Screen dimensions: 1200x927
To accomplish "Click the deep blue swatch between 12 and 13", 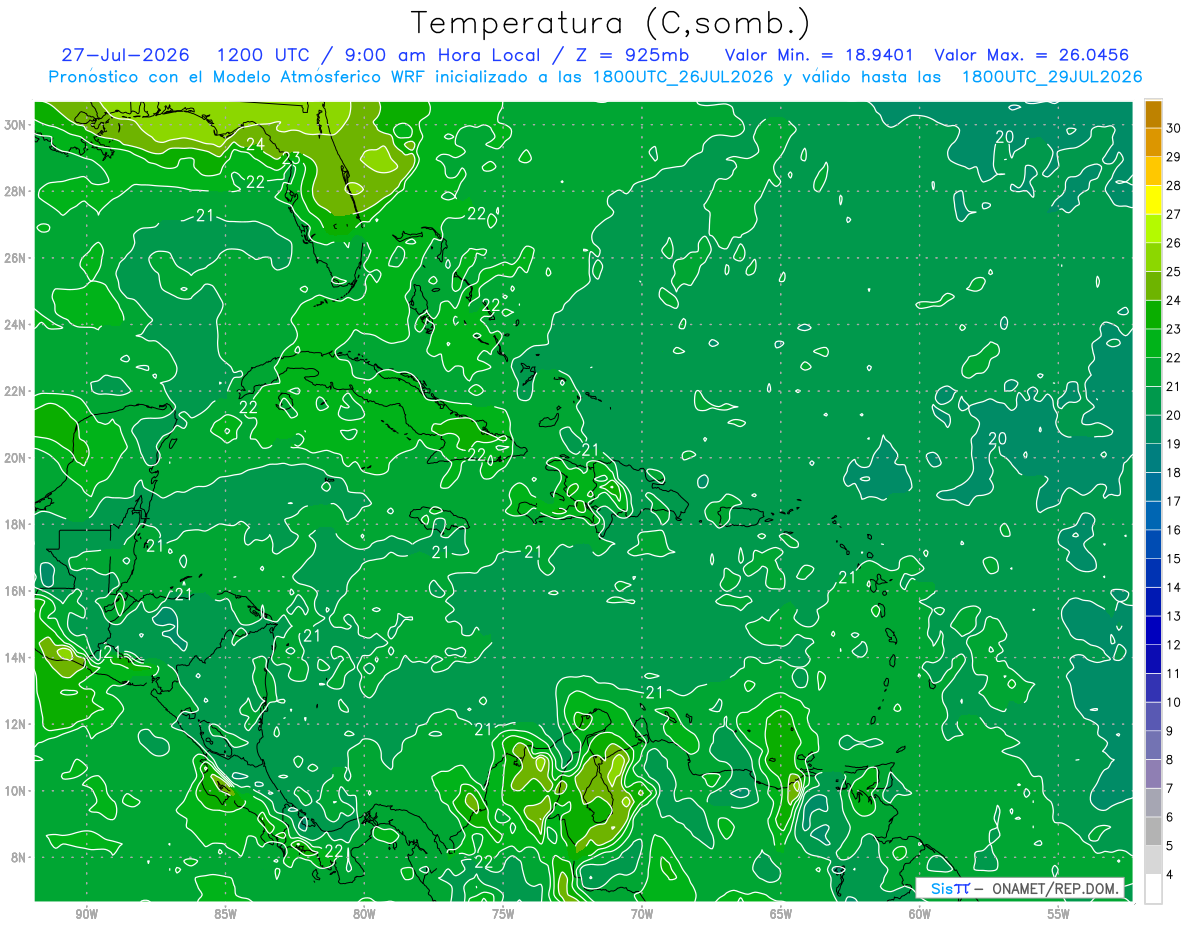I will click(1153, 630).
